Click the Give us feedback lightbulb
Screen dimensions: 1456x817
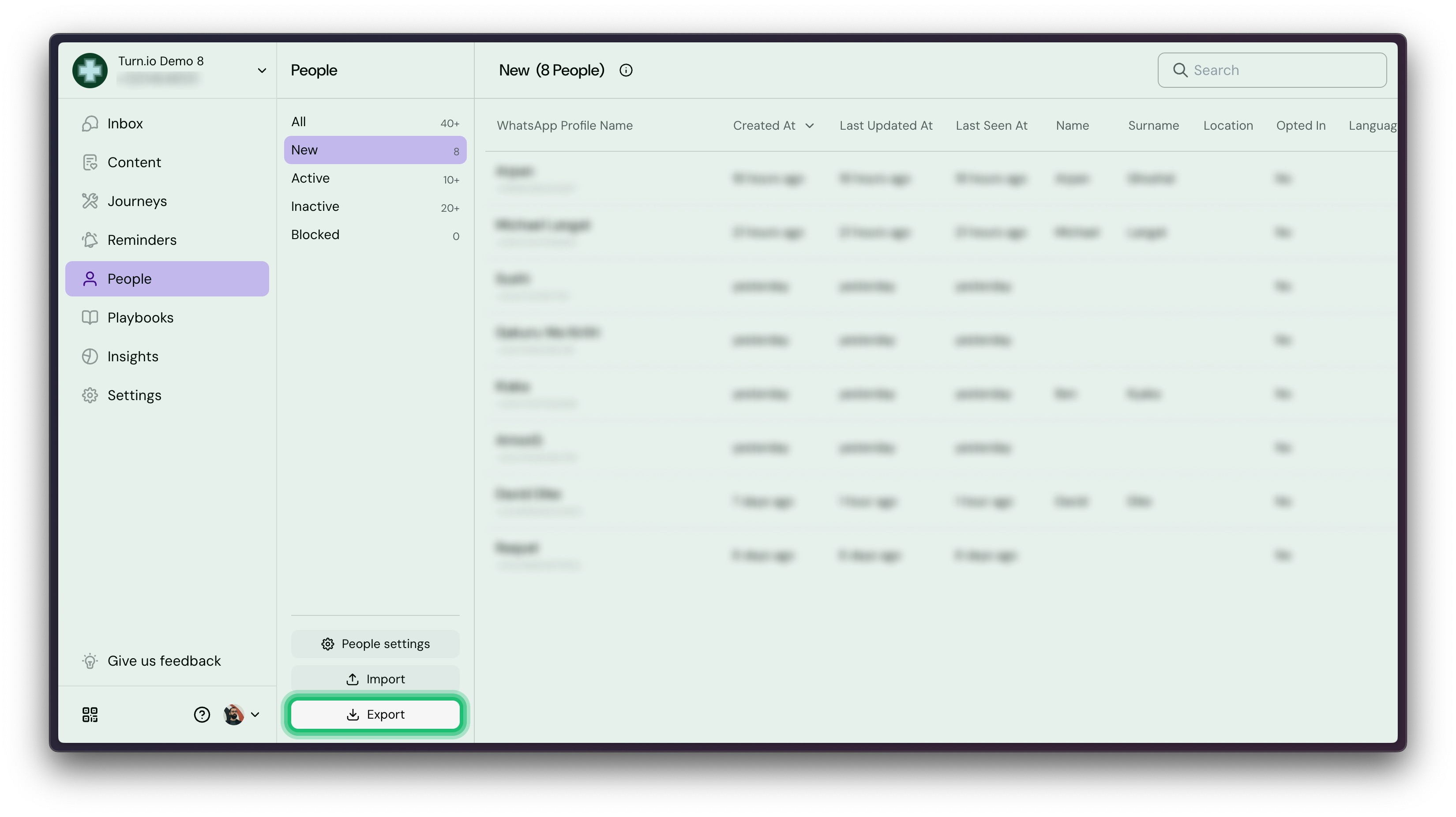90,661
